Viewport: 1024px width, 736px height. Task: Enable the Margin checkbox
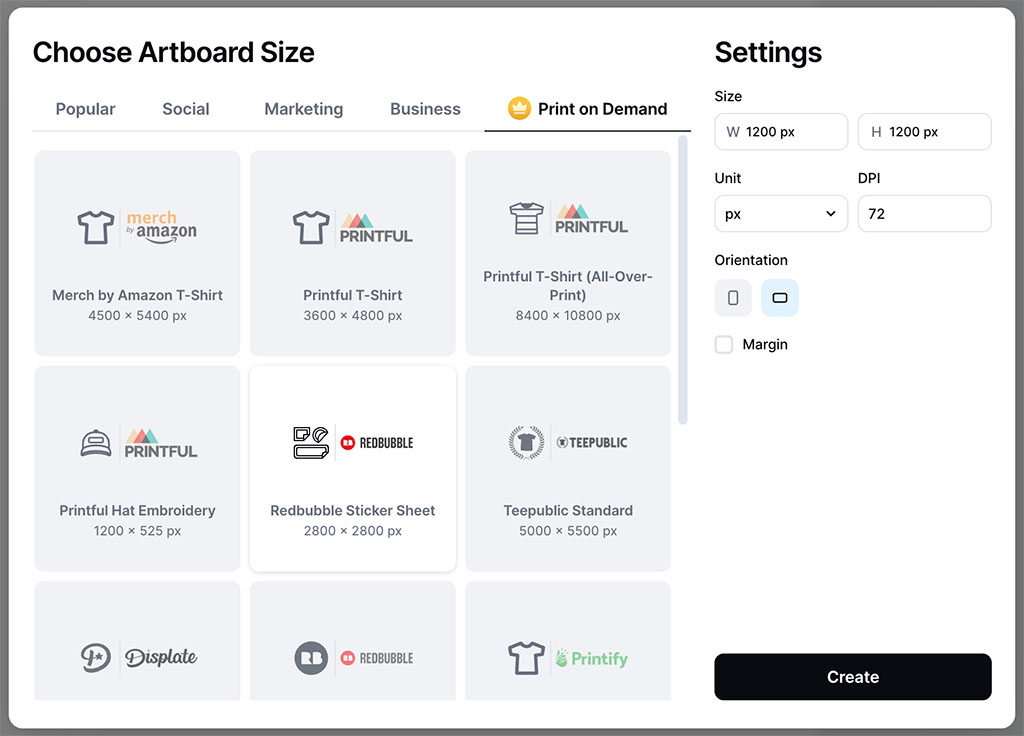click(724, 344)
